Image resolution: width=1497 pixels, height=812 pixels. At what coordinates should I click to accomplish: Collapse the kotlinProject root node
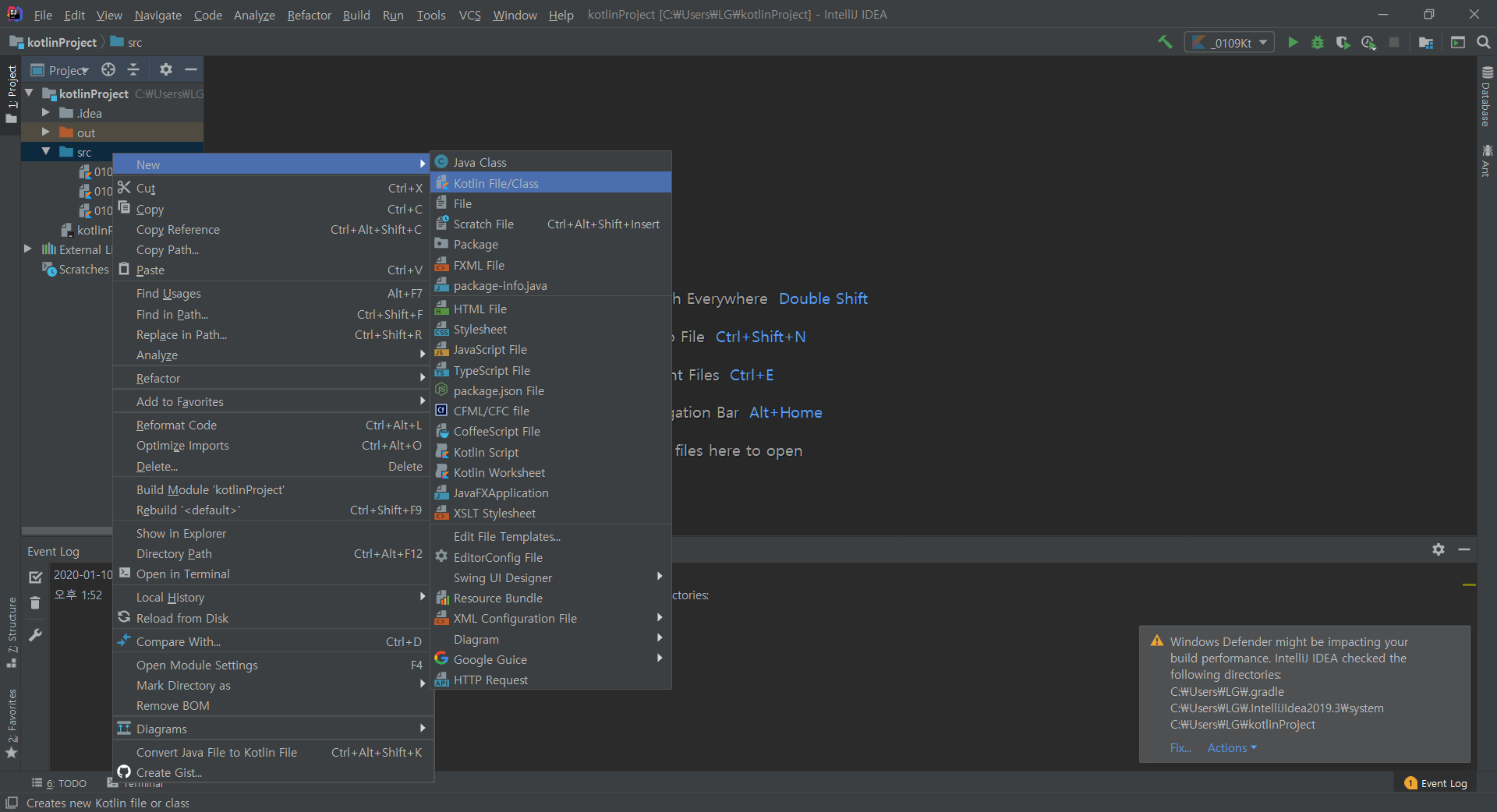tap(30, 93)
